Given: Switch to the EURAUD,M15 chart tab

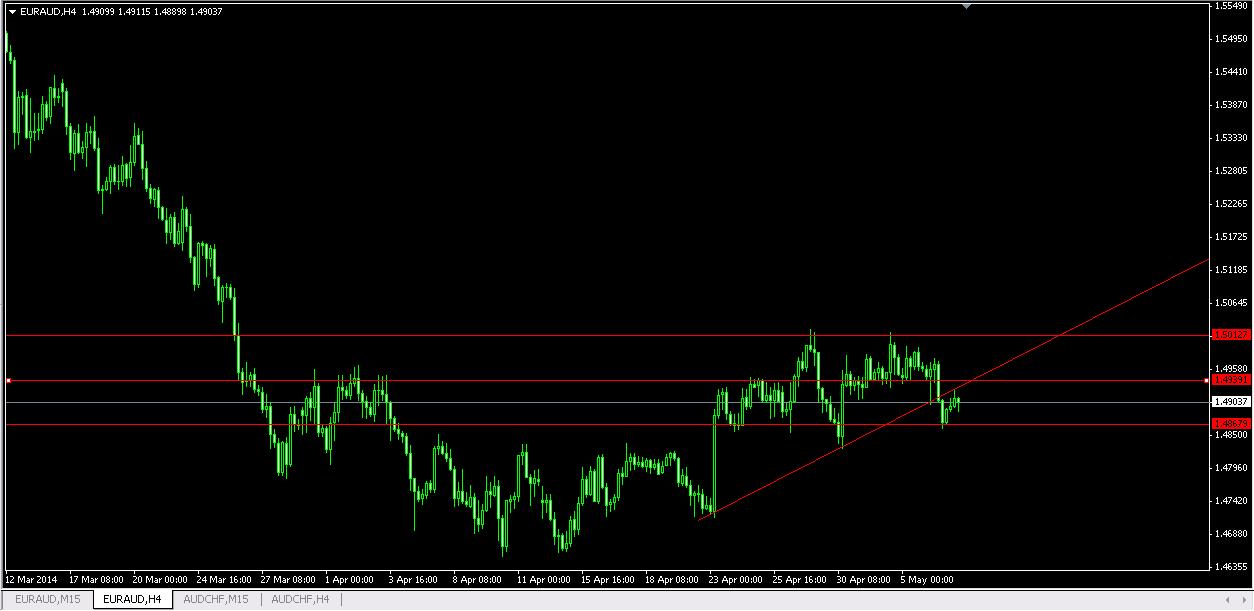Looking at the screenshot, I should point(47,599).
